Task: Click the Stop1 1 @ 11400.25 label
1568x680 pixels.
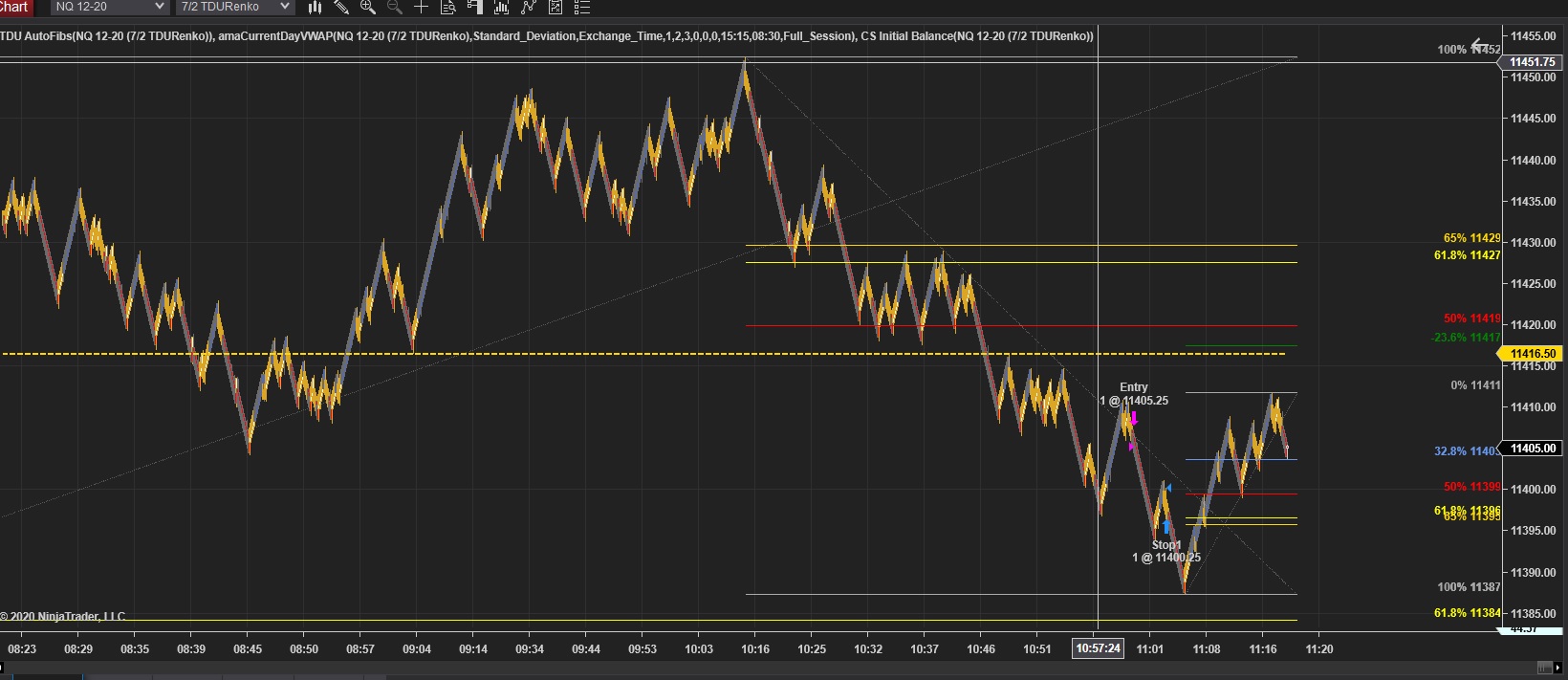Action: pyautogui.click(x=1166, y=551)
